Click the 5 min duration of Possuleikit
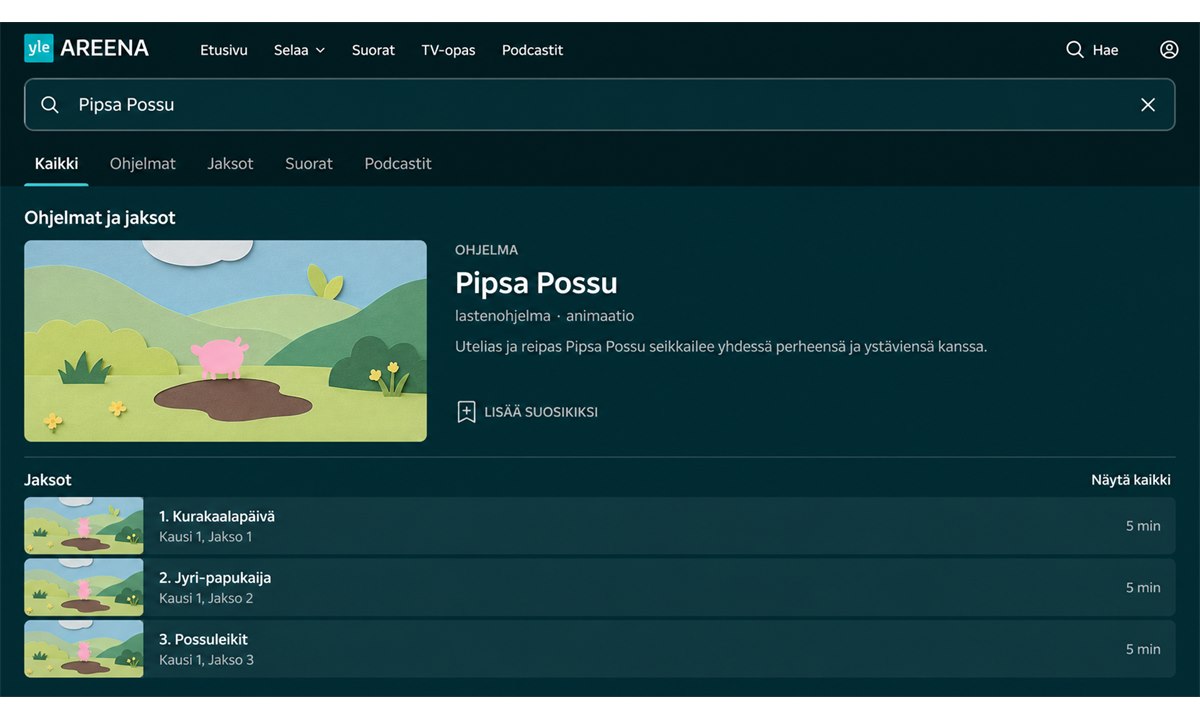Image resolution: width=1200 pixels, height=720 pixels. [1143, 649]
